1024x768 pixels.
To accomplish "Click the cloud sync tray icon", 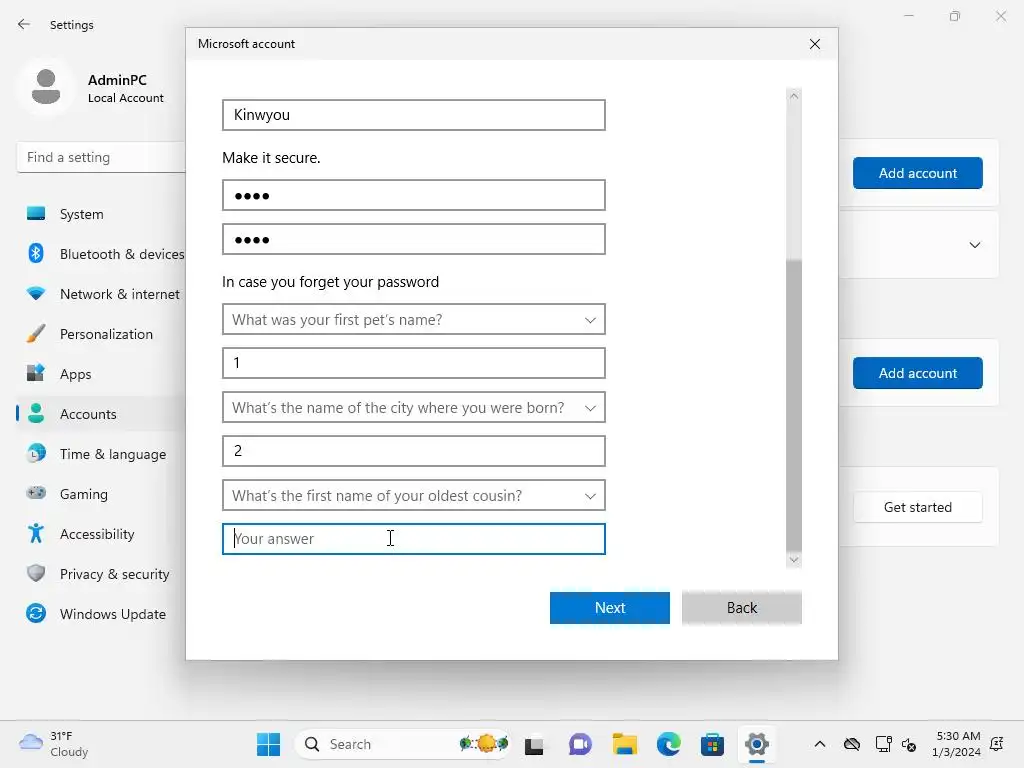I will 852,744.
